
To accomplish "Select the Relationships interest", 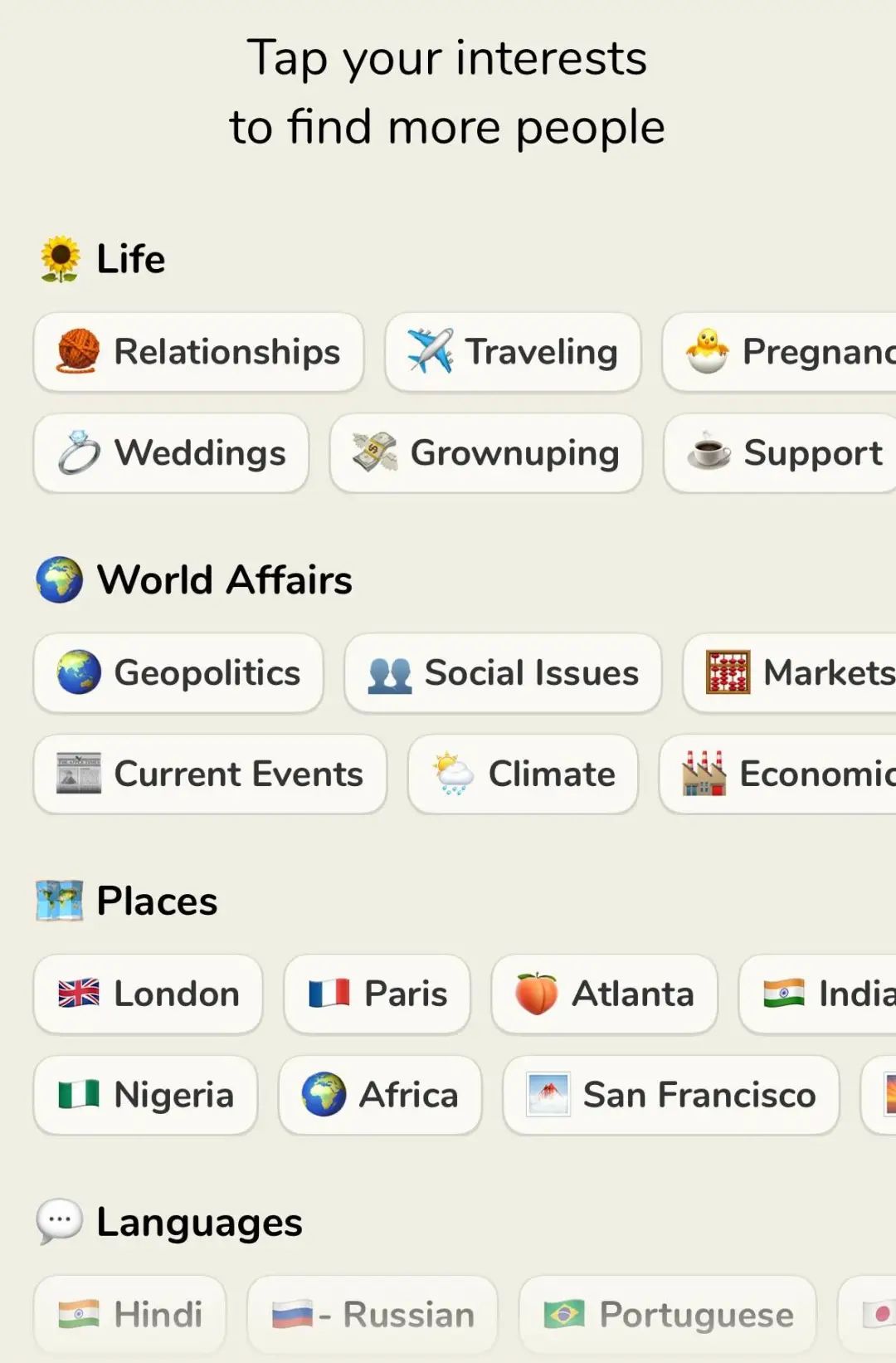I will coord(199,352).
